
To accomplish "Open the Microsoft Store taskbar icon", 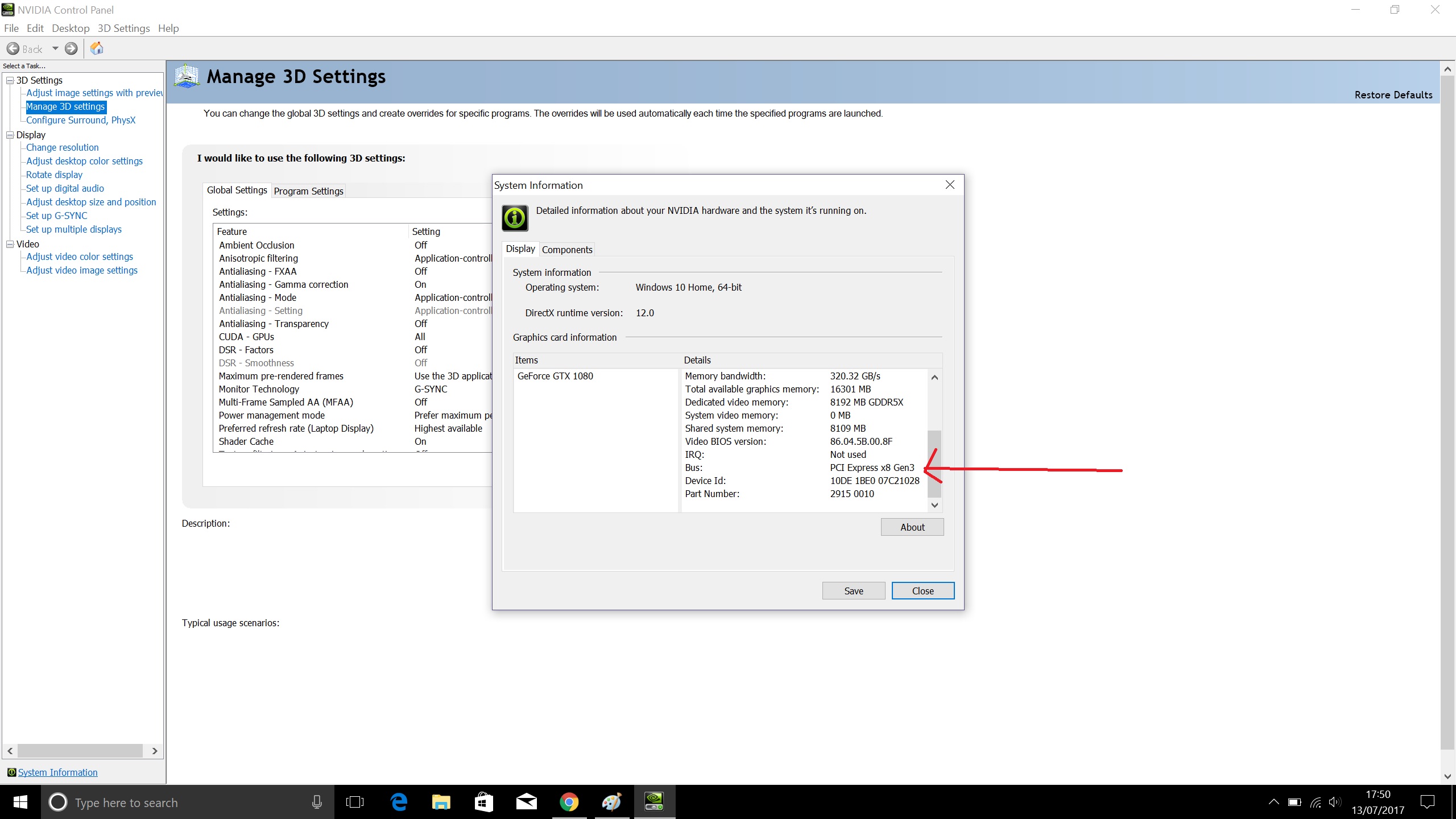I will click(483, 802).
